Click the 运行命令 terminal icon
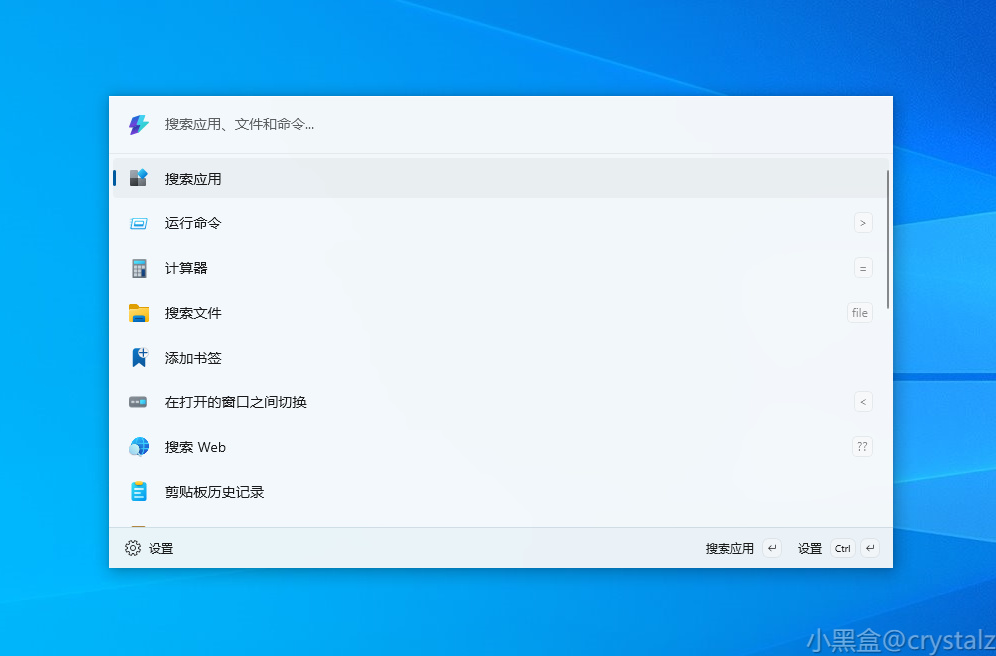This screenshot has width=996, height=656. click(x=138, y=224)
